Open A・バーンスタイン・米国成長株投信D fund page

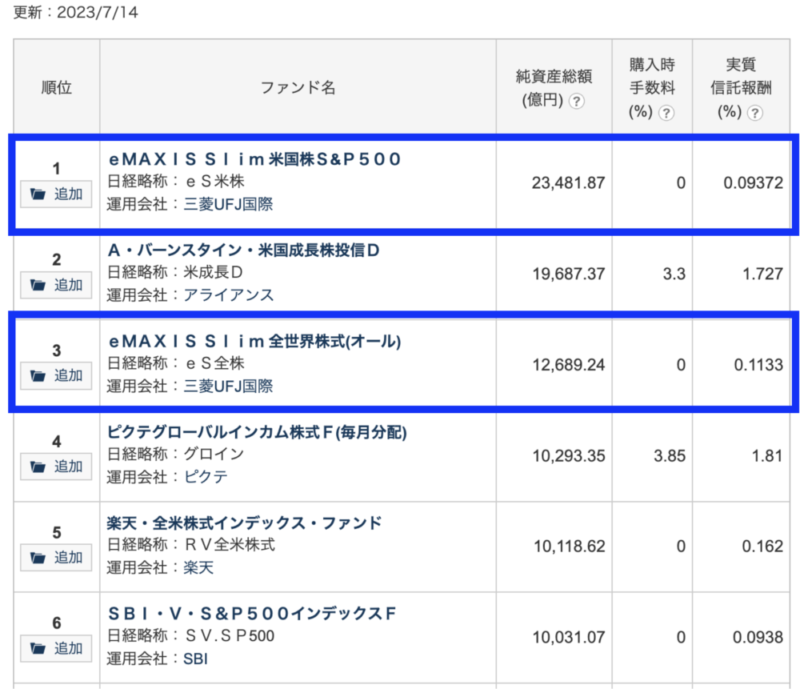tap(244, 250)
